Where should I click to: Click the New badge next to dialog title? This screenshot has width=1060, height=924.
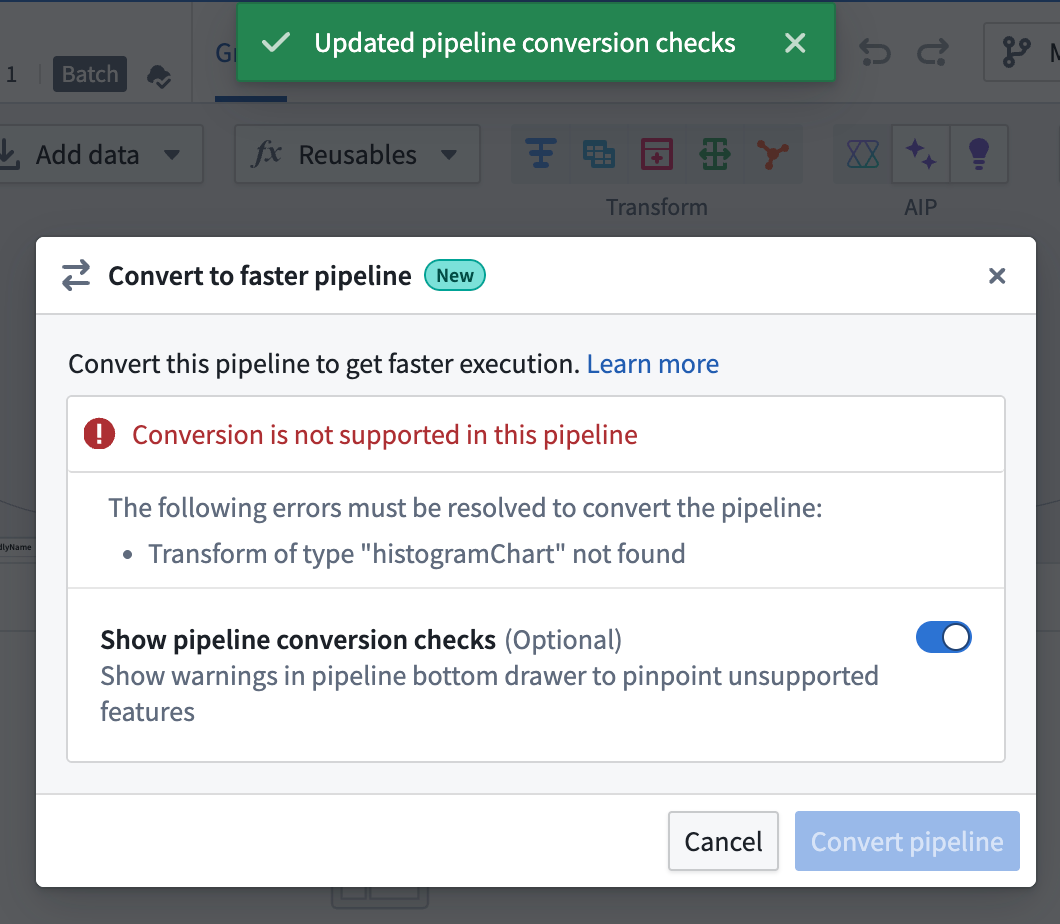tap(455, 275)
